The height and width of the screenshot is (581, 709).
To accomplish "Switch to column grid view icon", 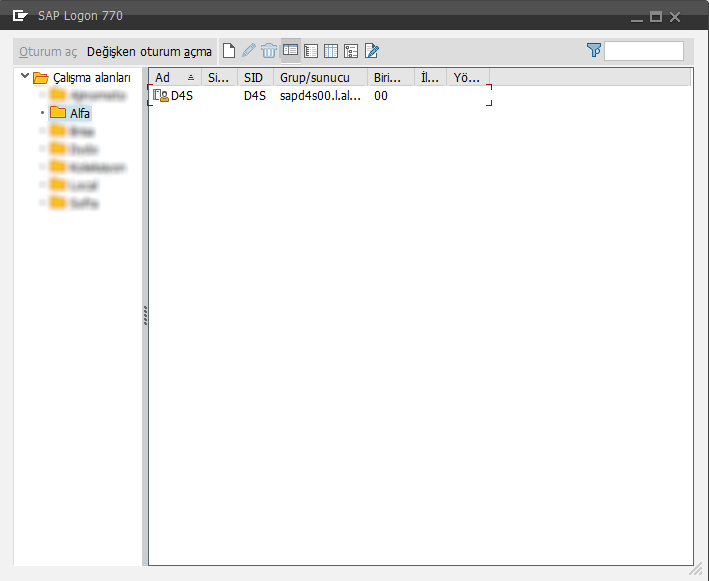I will pos(331,51).
